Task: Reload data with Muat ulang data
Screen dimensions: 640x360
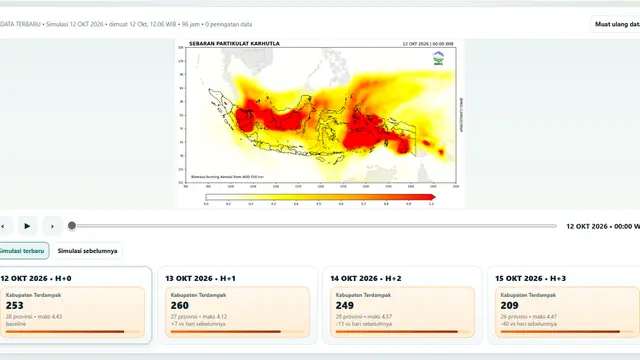Action: pyautogui.click(x=616, y=24)
